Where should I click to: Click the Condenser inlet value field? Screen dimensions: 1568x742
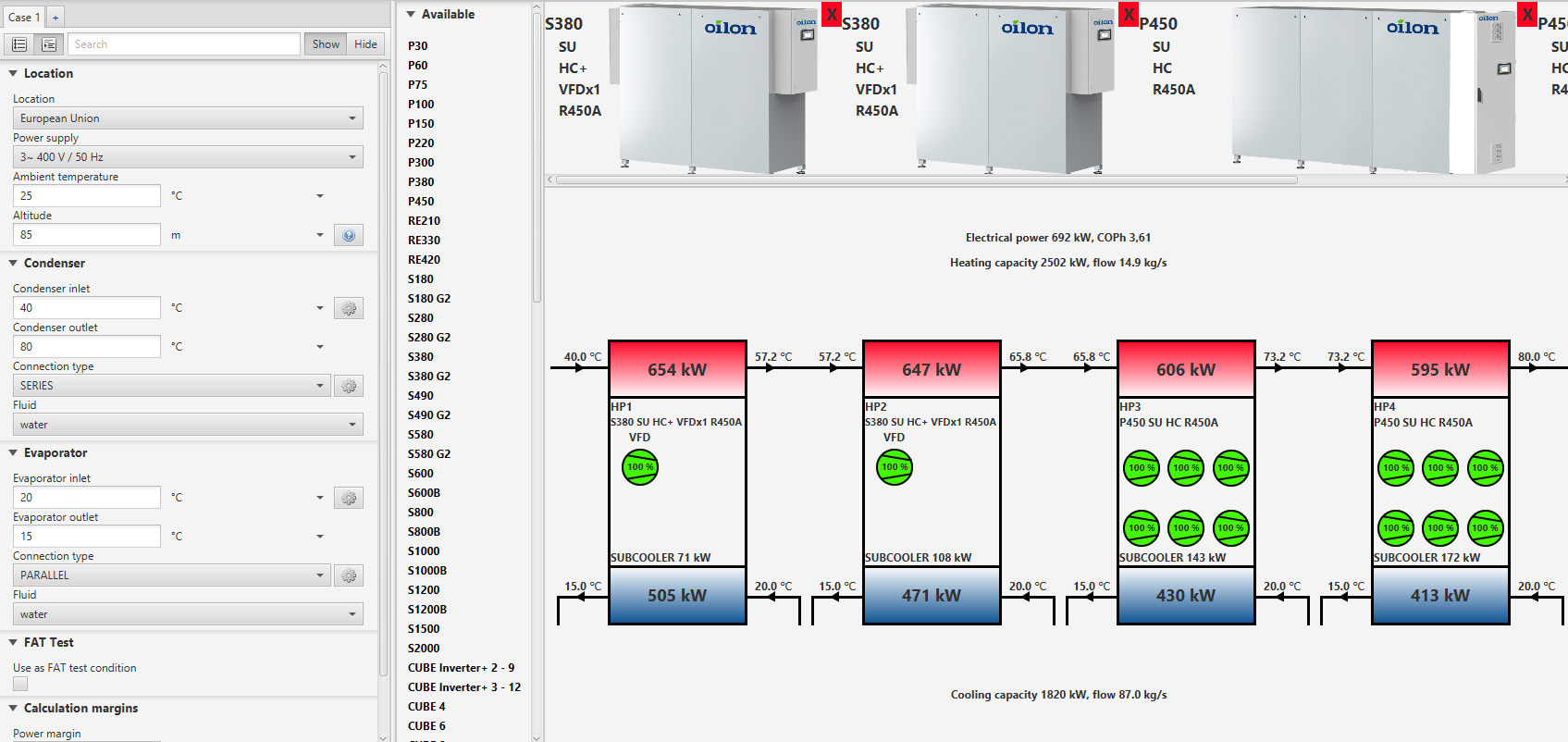(87, 308)
